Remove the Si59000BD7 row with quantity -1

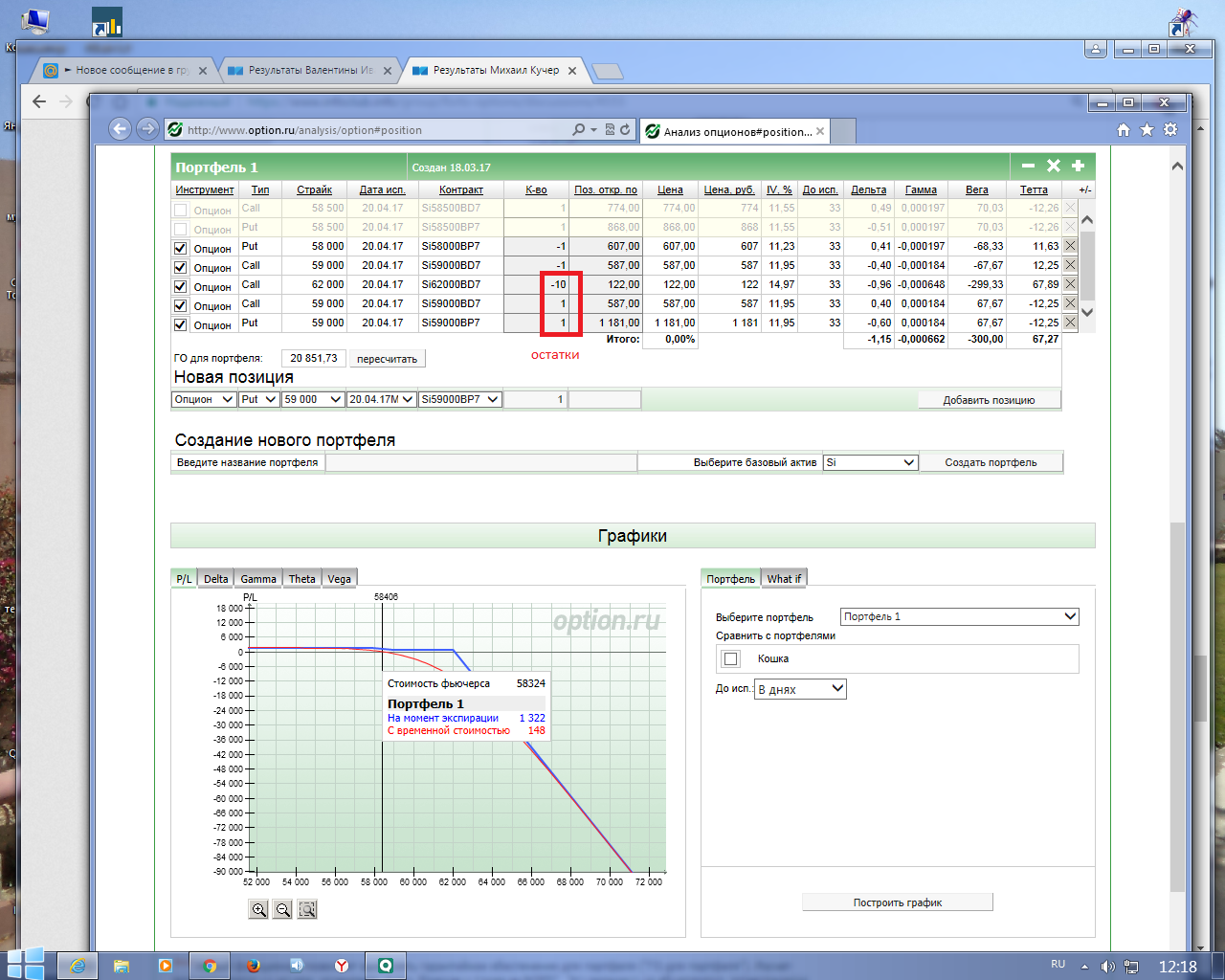coord(1070,265)
